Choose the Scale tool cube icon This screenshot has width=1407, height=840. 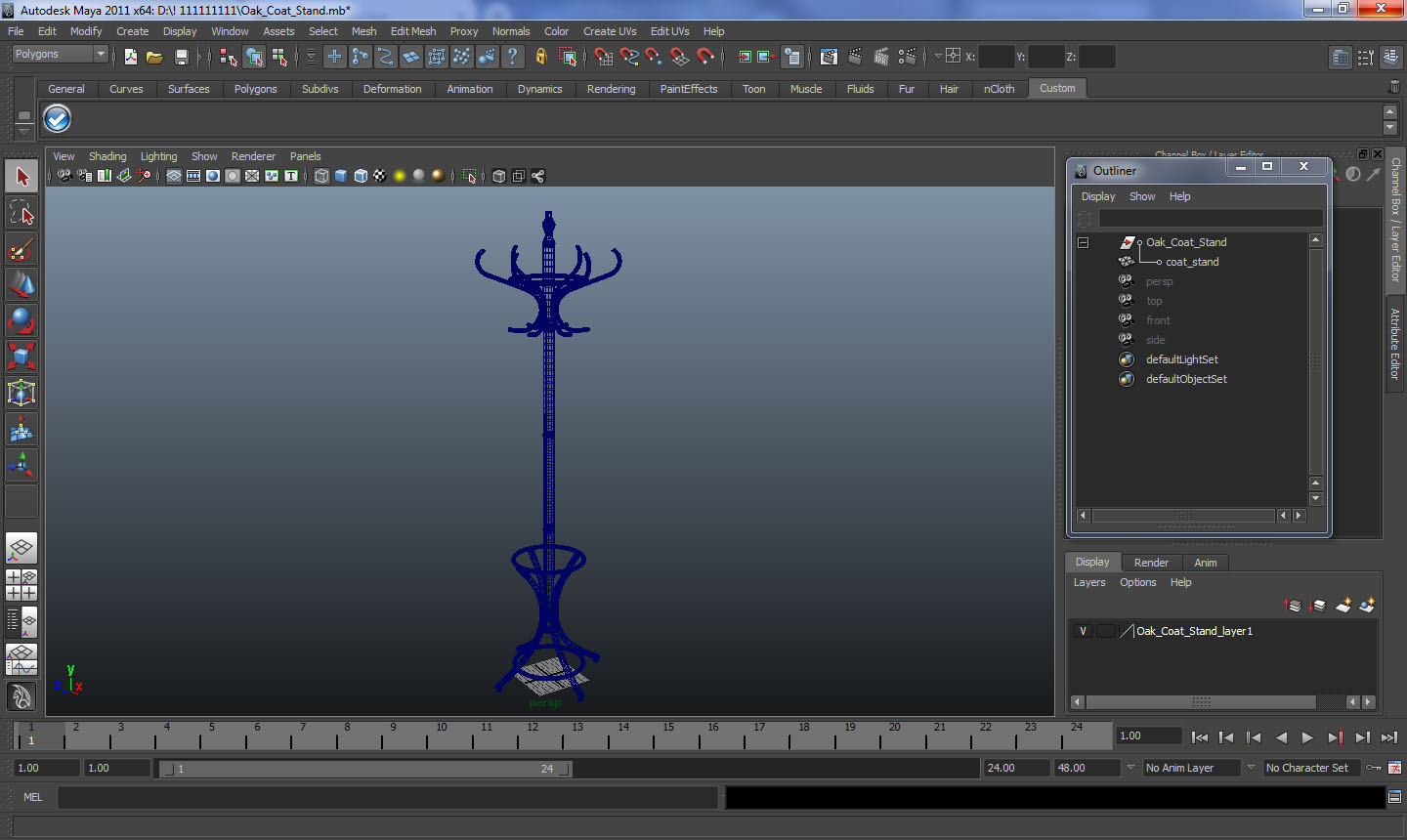pyautogui.click(x=21, y=357)
